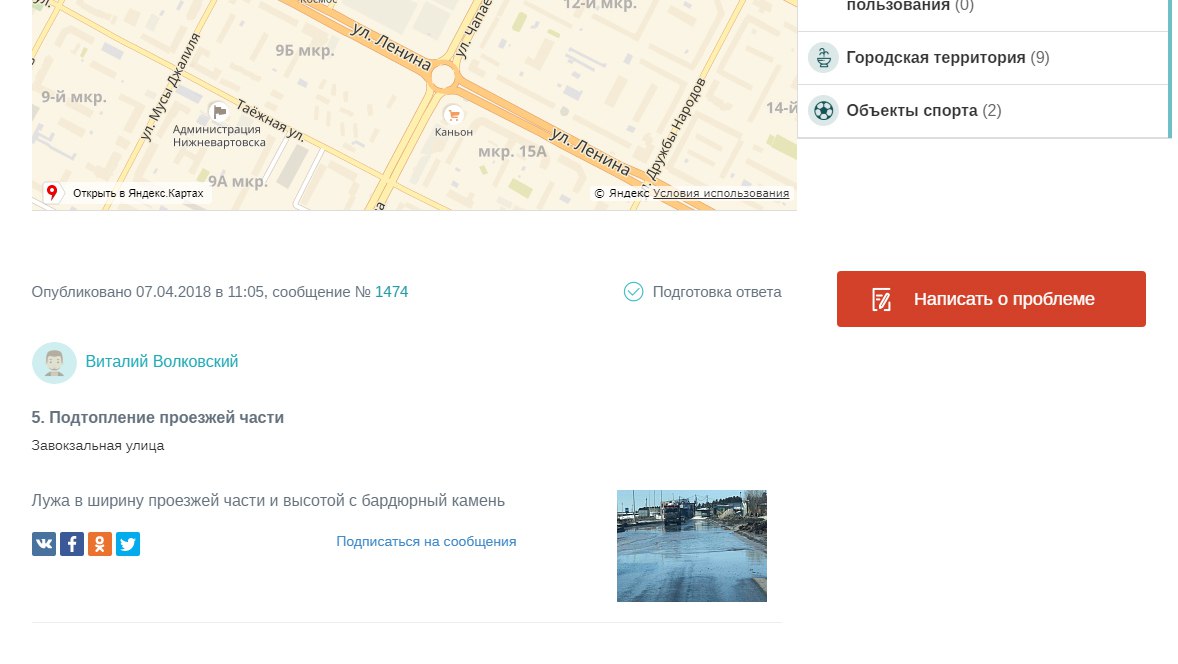
Task: Select the Объекты спорта (2) category label
Action: [x=923, y=111]
